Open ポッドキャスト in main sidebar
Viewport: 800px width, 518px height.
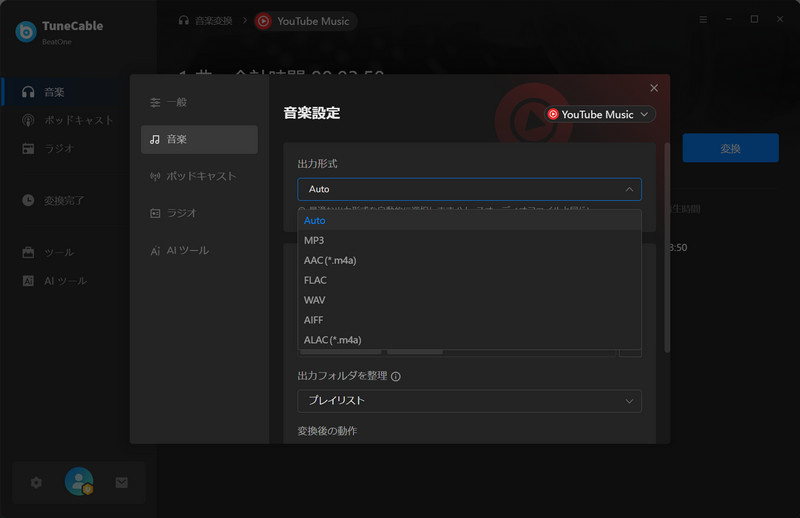(x=66, y=120)
